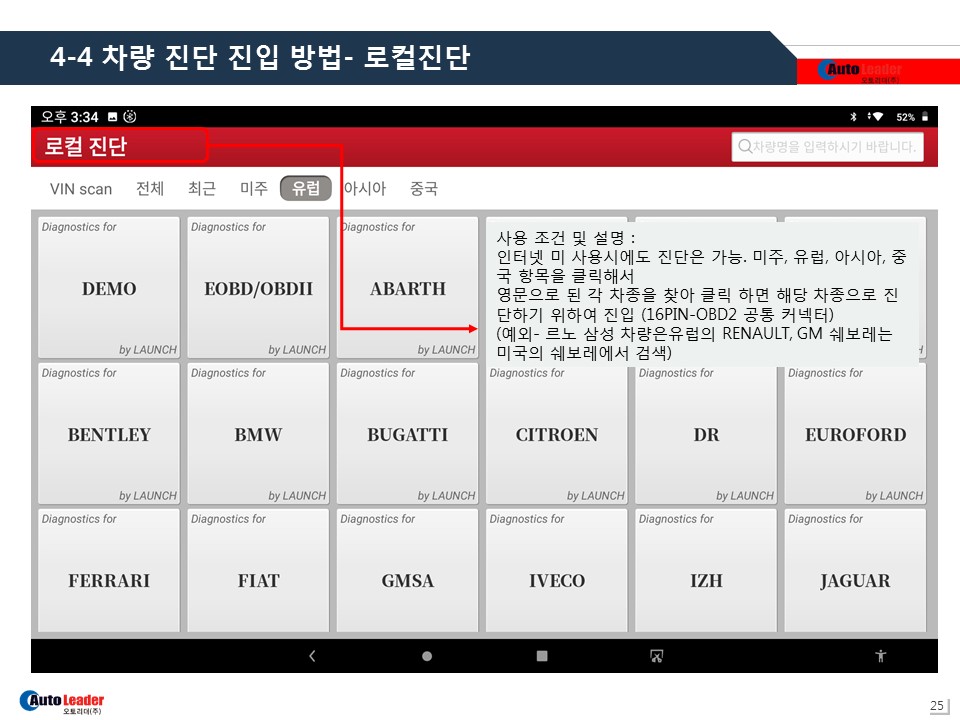Image resolution: width=960 pixels, height=720 pixels.
Task: Open the BMW diagnostics tile
Action: [x=258, y=433]
